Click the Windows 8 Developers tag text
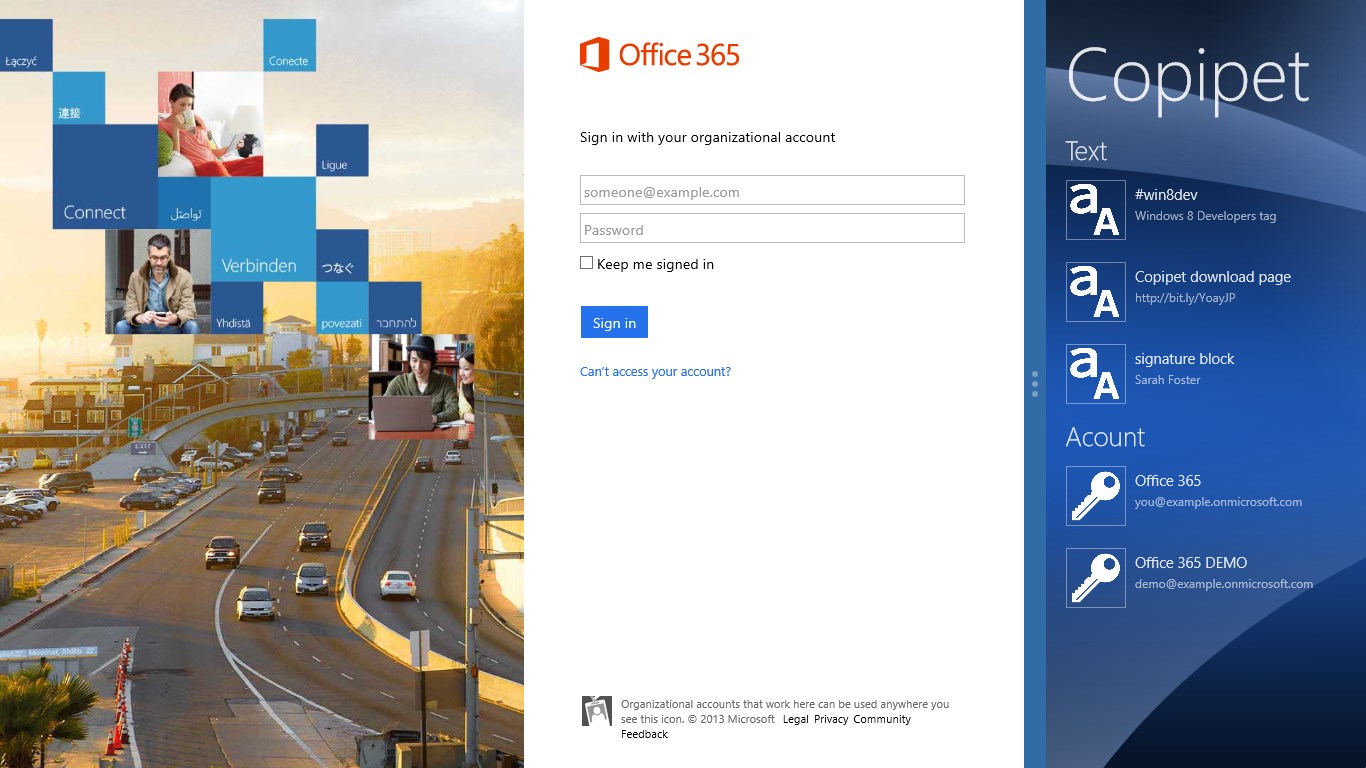The width and height of the screenshot is (1366, 768). point(1205,216)
